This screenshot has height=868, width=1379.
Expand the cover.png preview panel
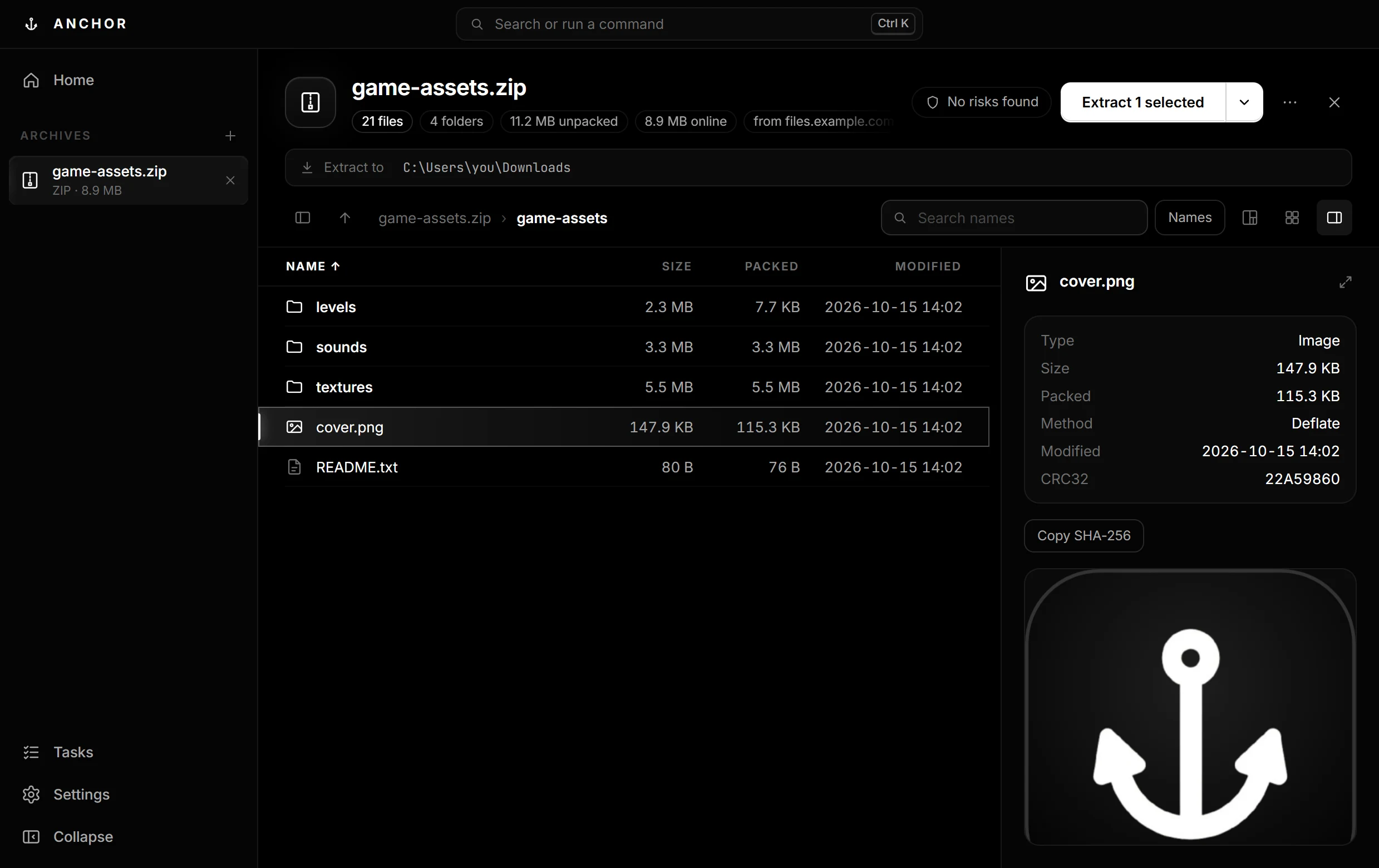click(1345, 282)
